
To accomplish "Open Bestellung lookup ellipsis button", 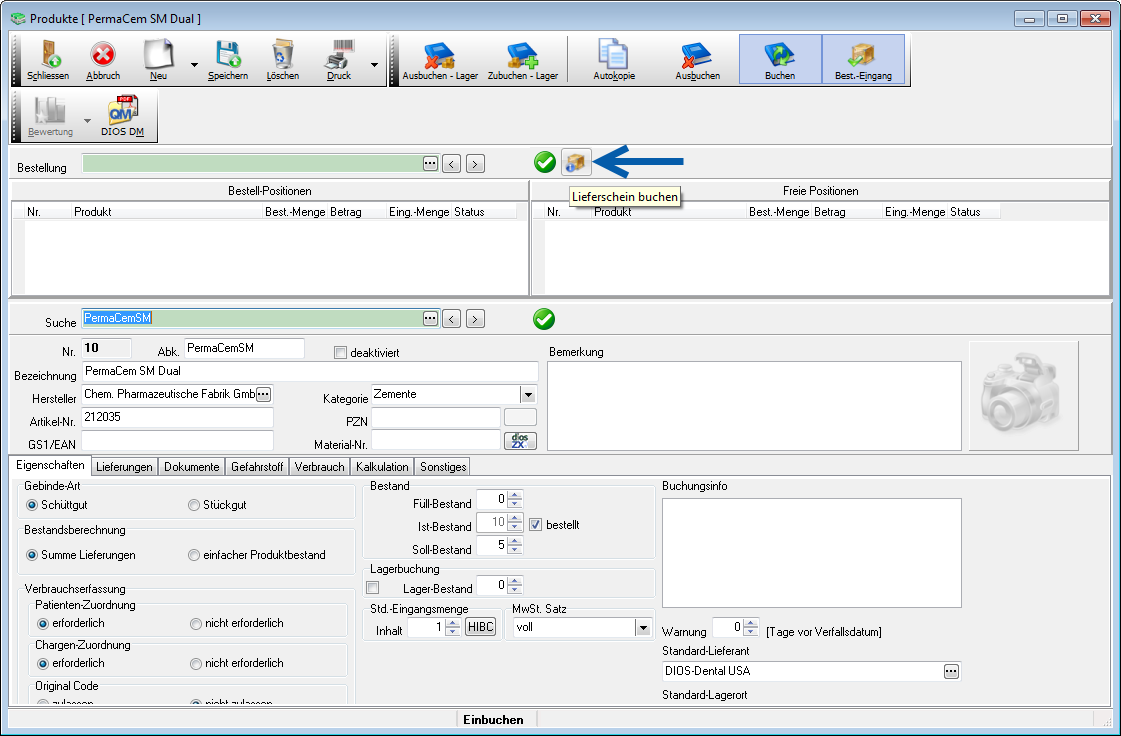I will coord(430,163).
